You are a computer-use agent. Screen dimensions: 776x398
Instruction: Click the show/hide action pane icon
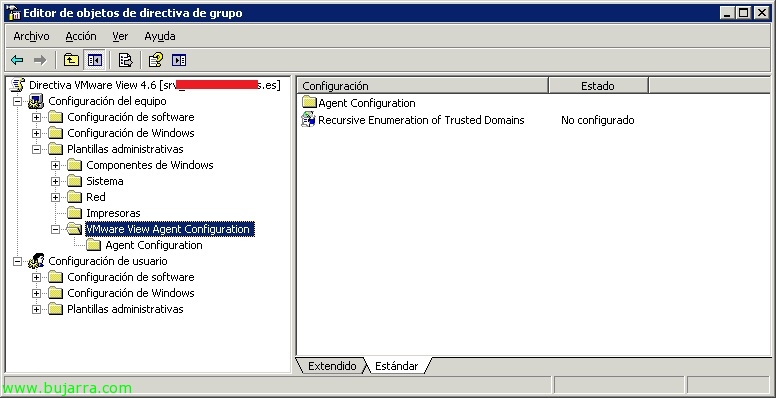pyautogui.click(x=179, y=60)
